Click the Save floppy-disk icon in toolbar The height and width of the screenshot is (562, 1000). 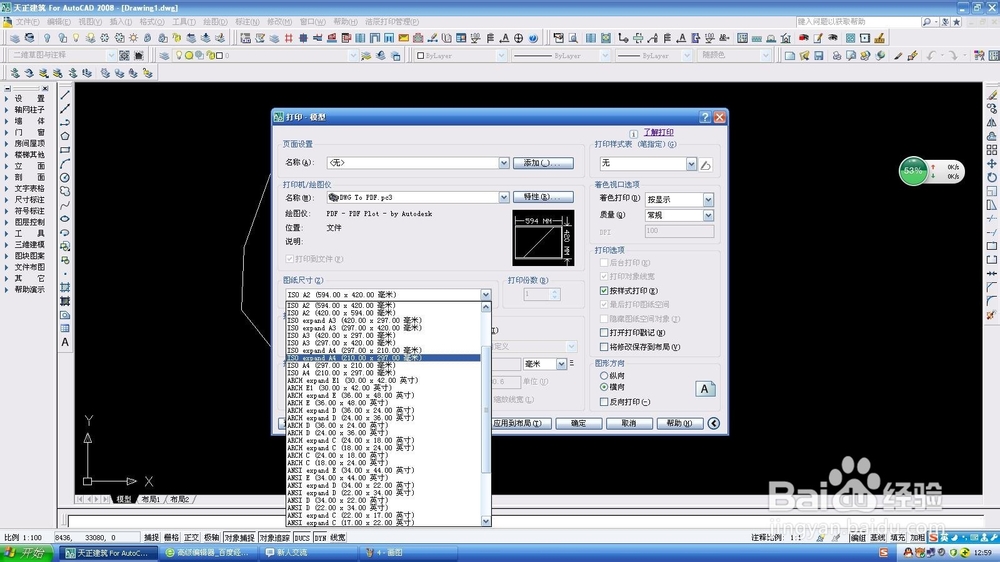818,55
